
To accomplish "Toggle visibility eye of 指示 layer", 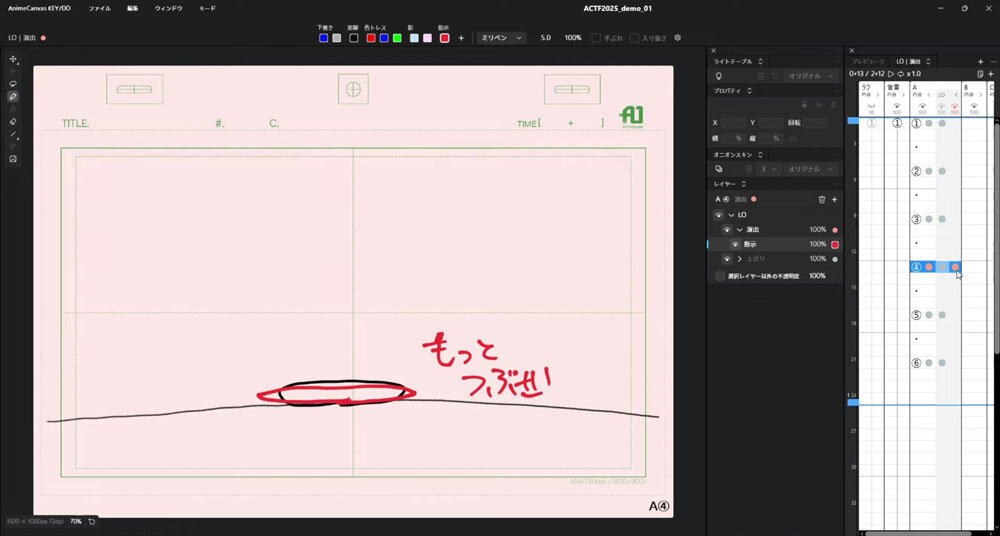I will point(735,244).
